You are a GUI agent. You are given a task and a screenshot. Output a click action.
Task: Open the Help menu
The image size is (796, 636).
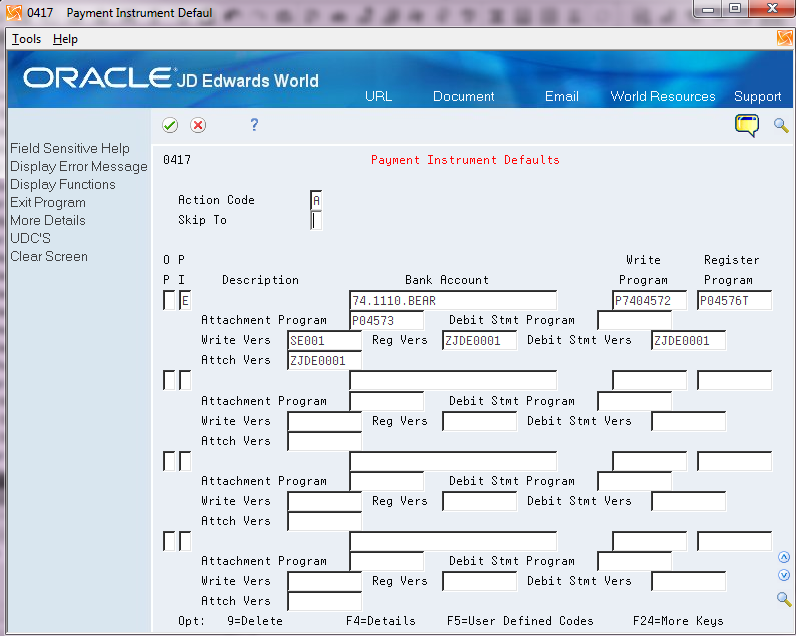65,39
